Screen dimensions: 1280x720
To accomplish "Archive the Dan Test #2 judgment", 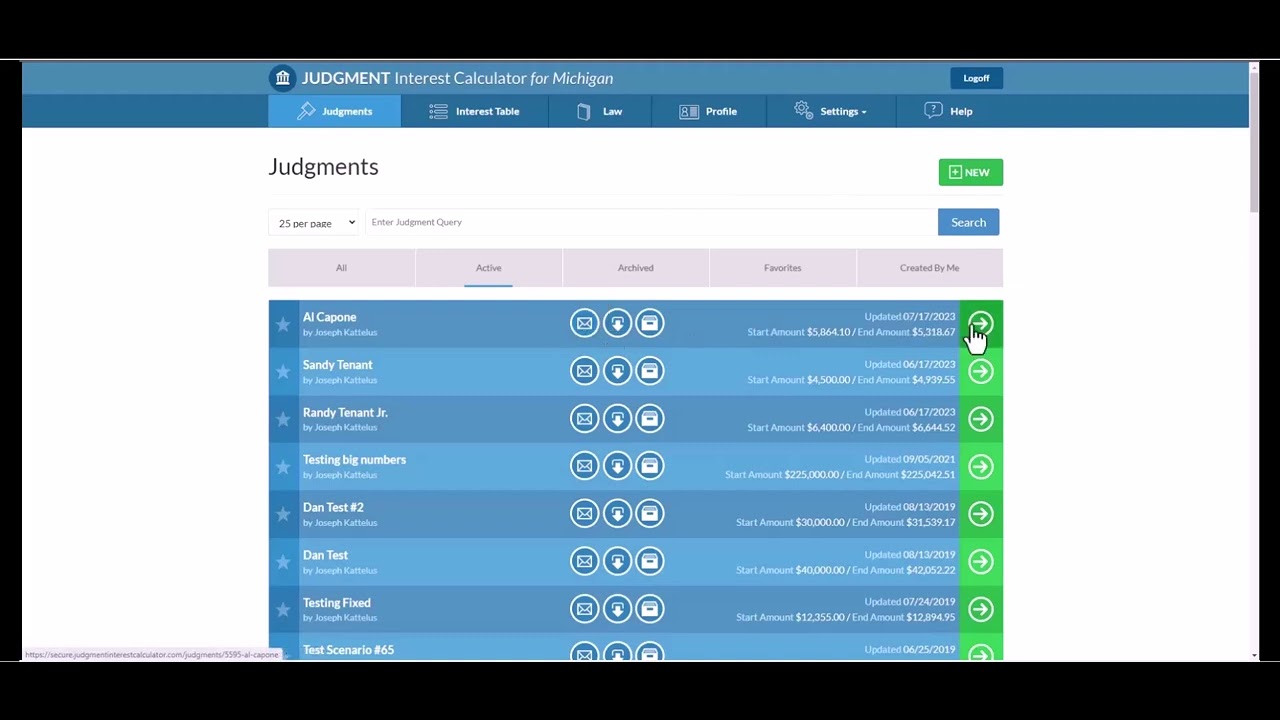I will point(650,513).
